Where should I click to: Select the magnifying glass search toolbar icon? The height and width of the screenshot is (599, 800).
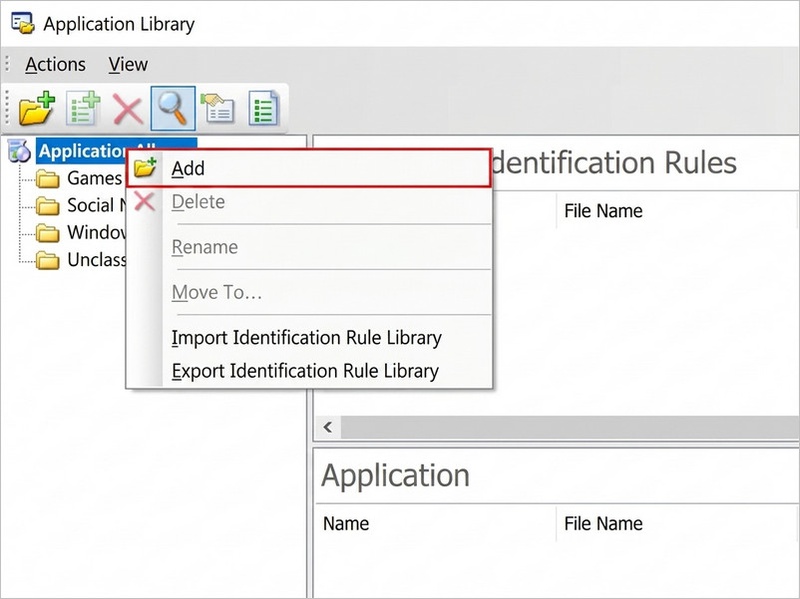pyautogui.click(x=173, y=108)
